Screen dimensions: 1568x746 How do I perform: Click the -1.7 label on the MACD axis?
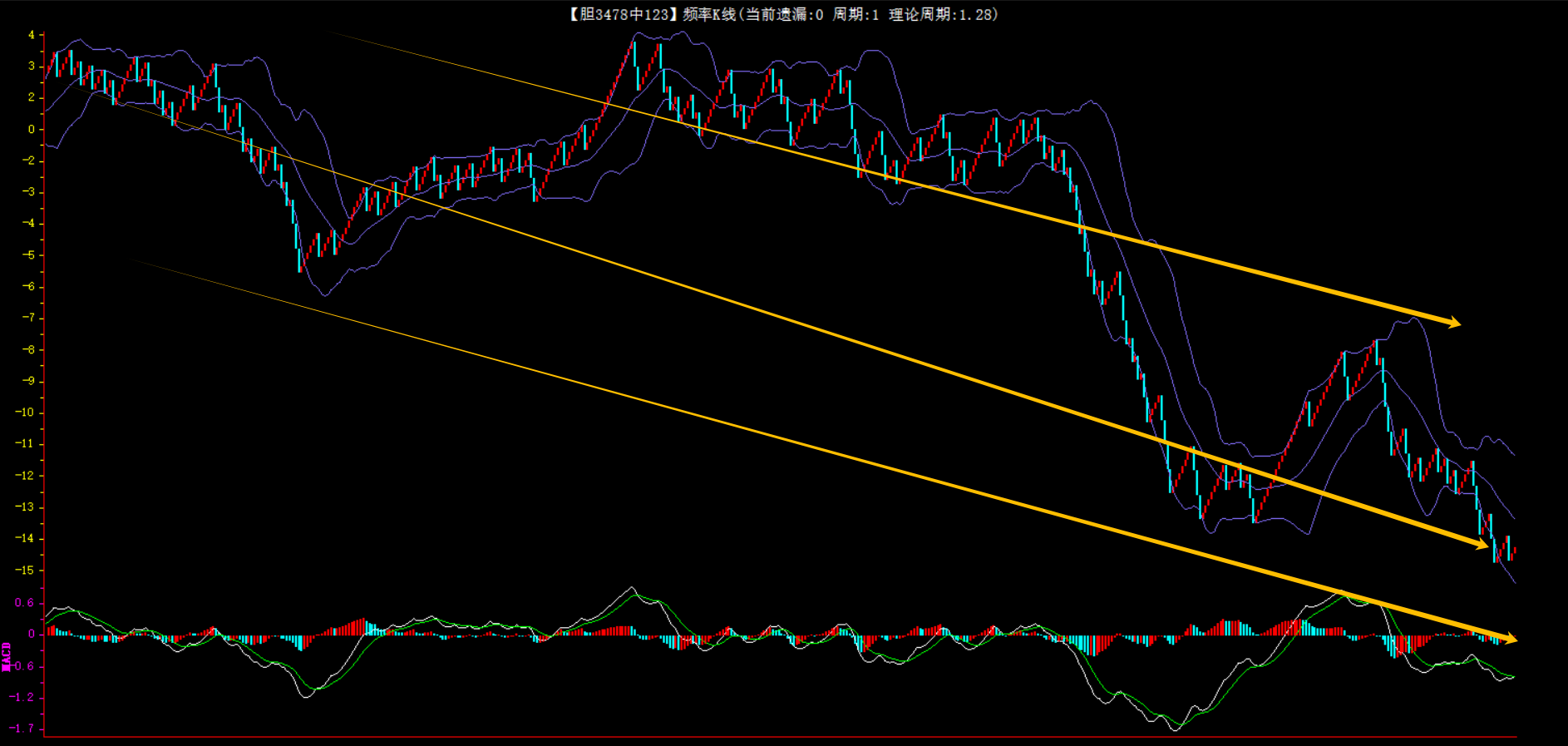tap(23, 729)
